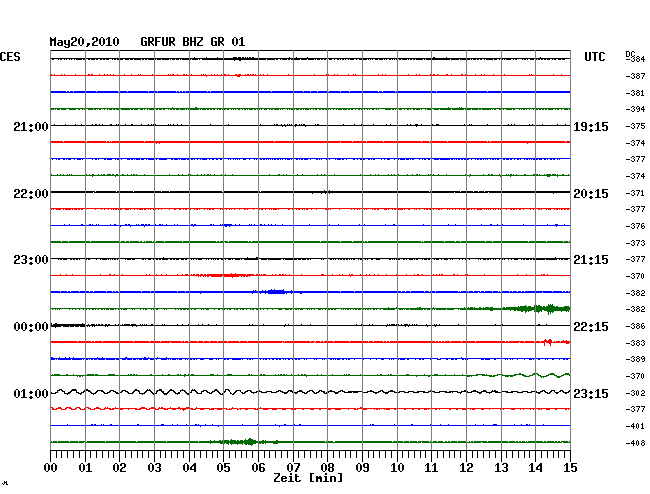
Task: Click the blue burst on the -382 blue trace
Action: coord(276,292)
